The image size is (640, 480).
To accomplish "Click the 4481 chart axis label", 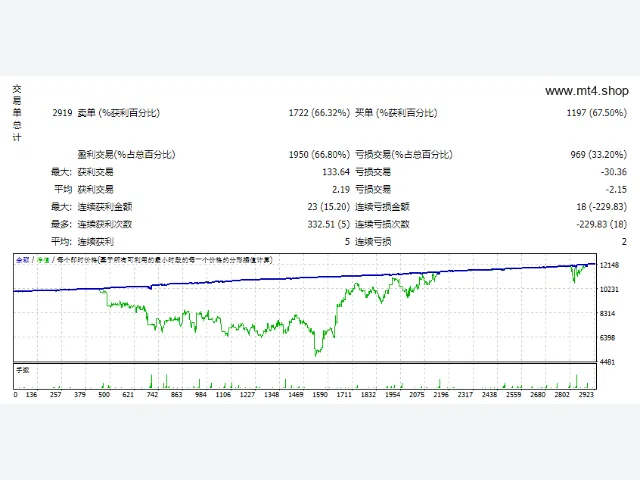I will coord(608,362).
